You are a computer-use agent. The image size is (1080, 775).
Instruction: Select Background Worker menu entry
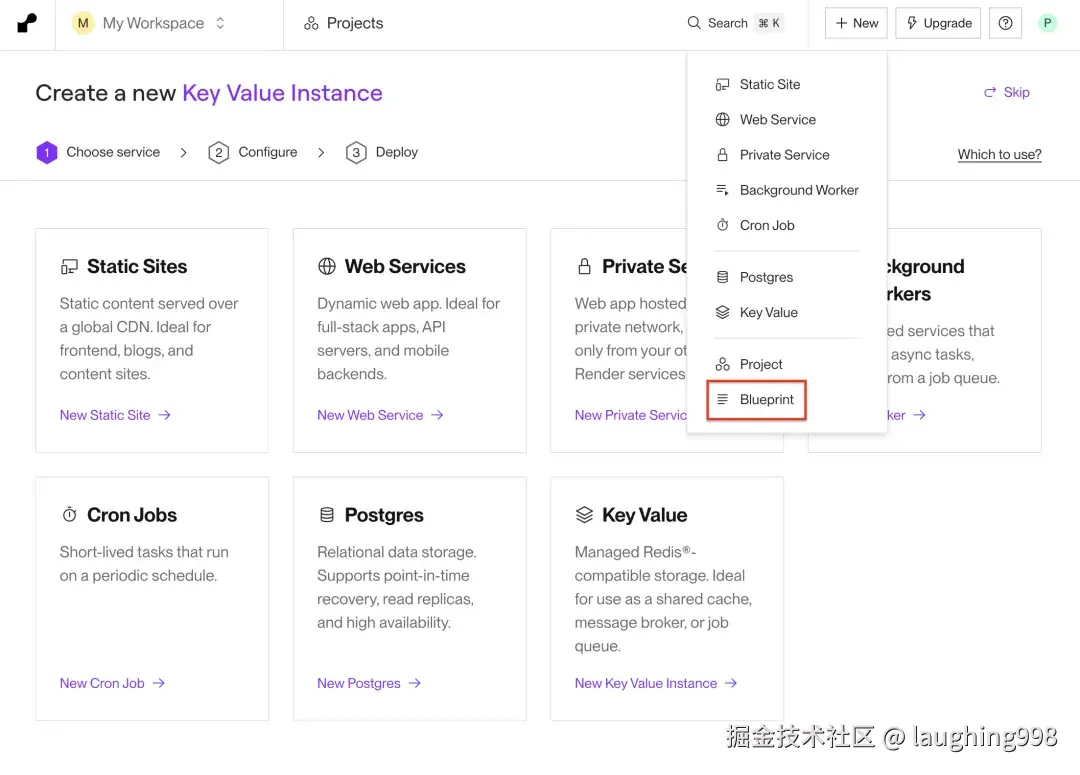[x=798, y=190]
